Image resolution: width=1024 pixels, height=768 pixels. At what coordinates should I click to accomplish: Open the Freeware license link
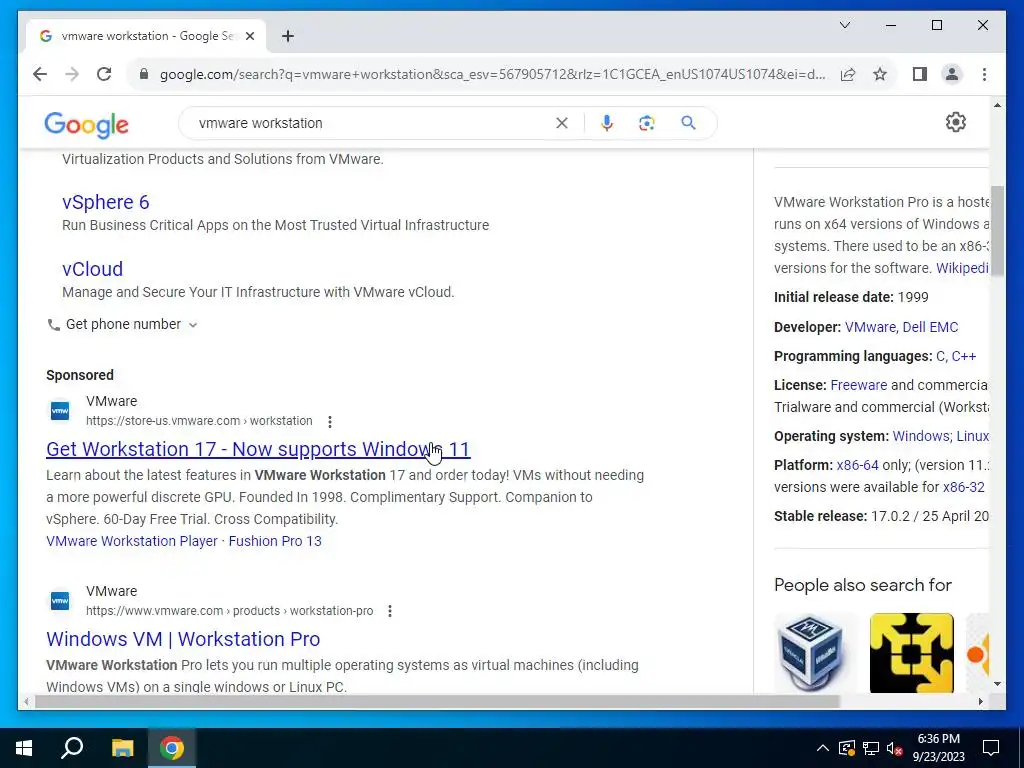[x=859, y=385]
